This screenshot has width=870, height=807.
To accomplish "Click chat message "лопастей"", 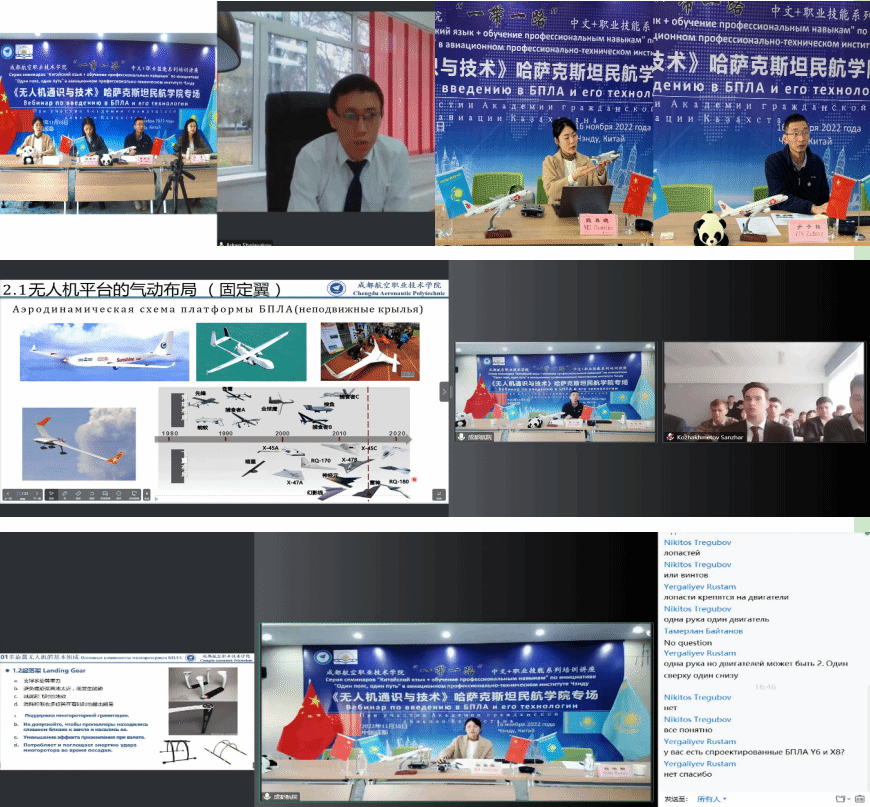I will [682, 553].
